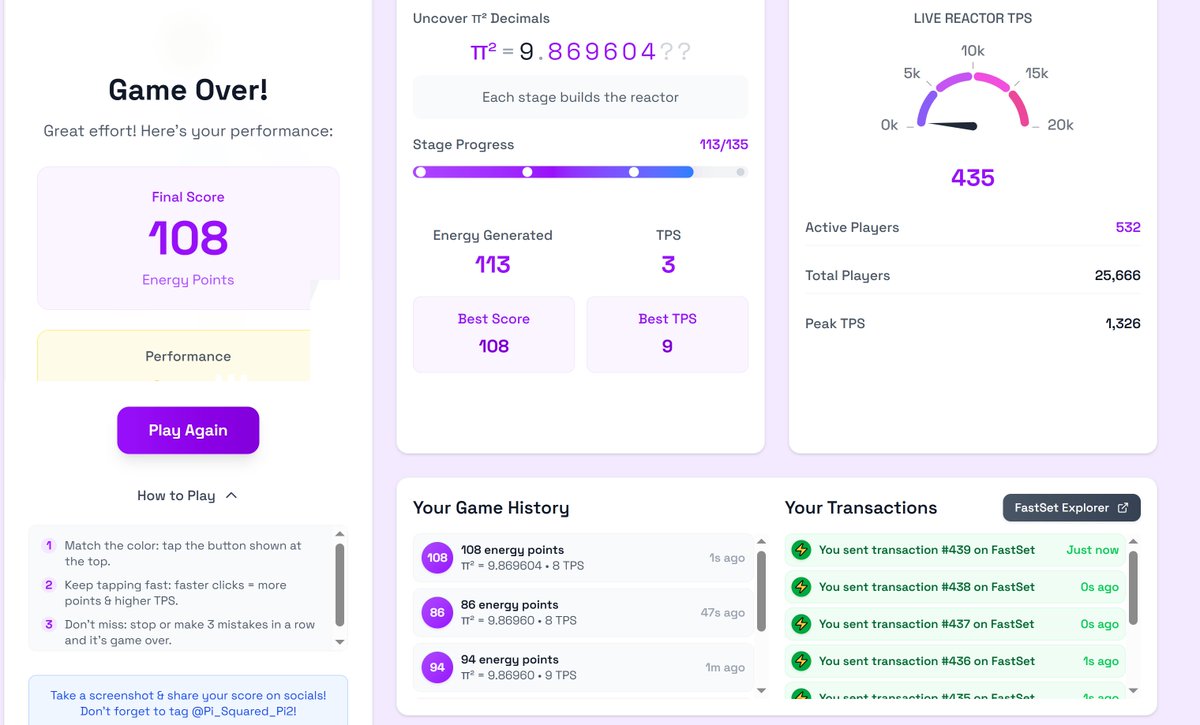Image resolution: width=1200 pixels, height=725 pixels.
Task: Click the TPS value 3
Action: click(x=668, y=264)
